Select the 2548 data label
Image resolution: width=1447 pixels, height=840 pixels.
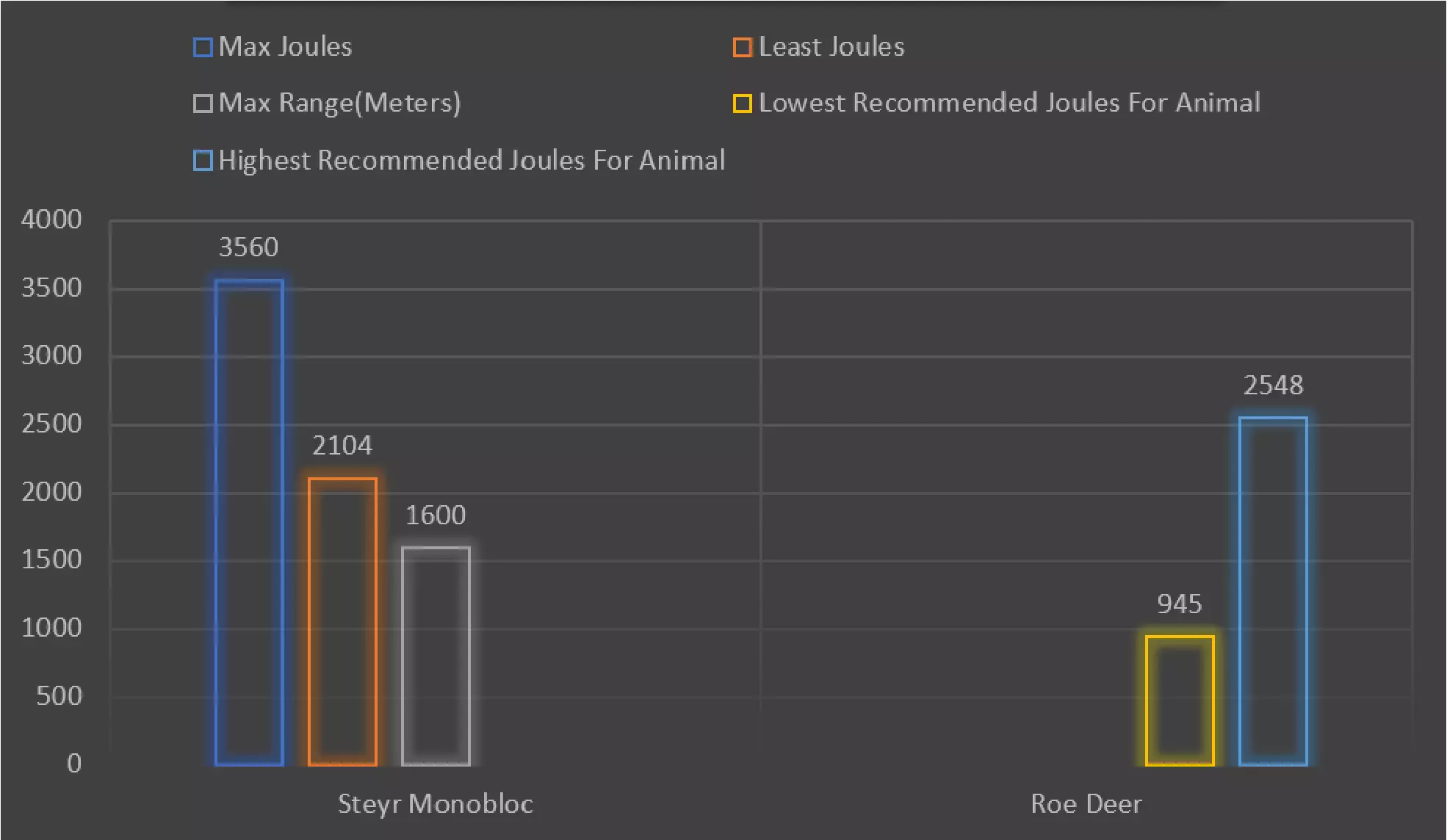point(1273,385)
